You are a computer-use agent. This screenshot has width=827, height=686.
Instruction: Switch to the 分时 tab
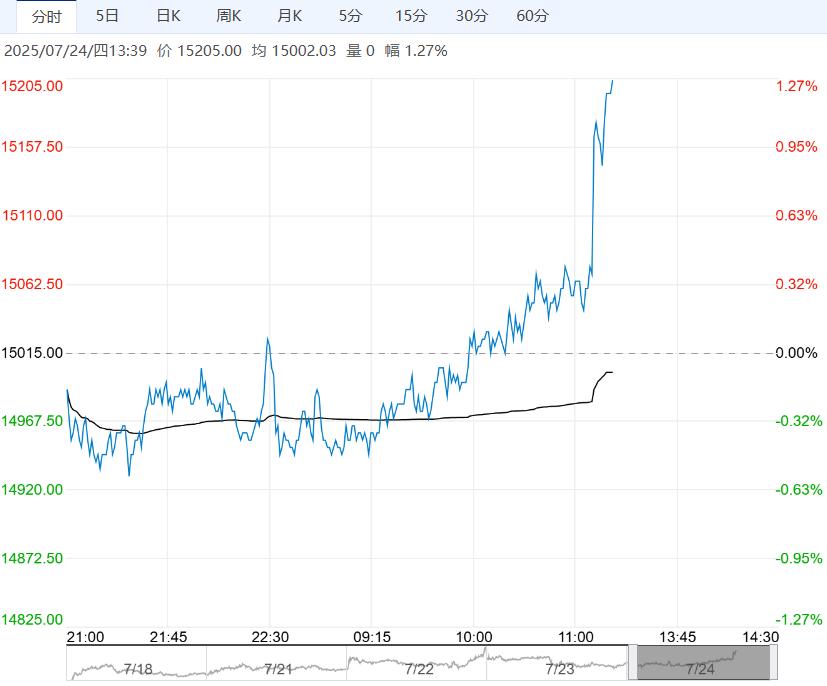[46, 16]
